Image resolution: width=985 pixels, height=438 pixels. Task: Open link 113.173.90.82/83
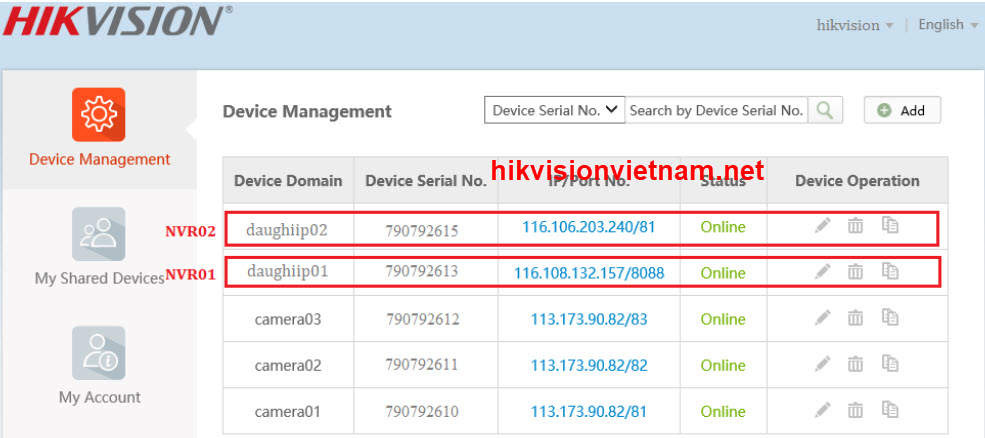tap(589, 319)
